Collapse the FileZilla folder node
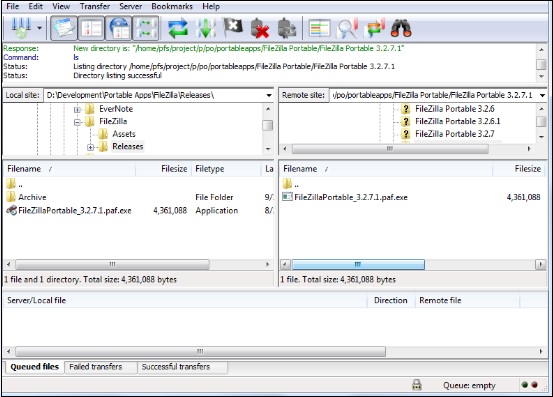This screenshot has width=553, height=397. coord(77,122)
